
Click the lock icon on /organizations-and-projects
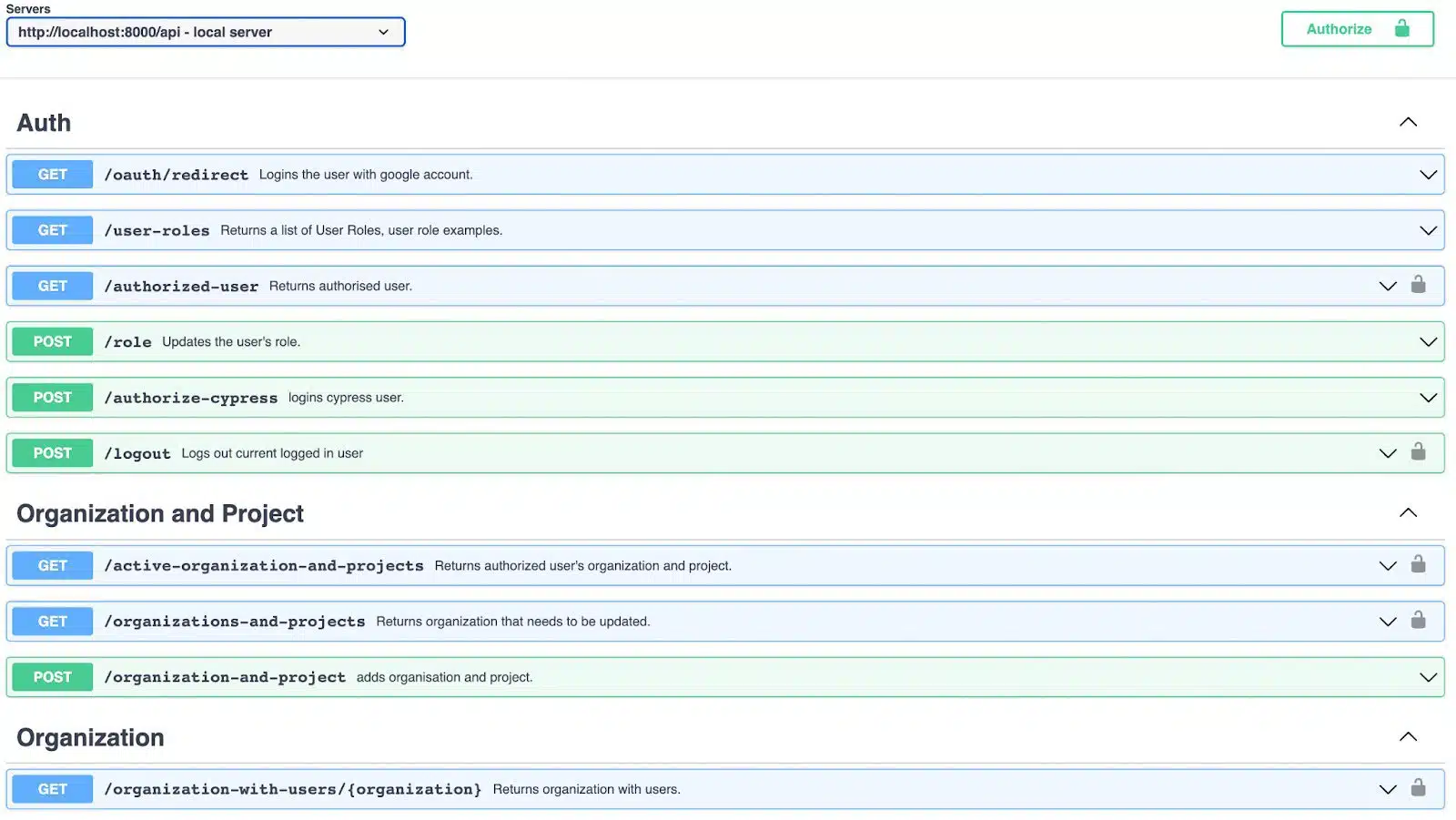tap(1418, 622)
